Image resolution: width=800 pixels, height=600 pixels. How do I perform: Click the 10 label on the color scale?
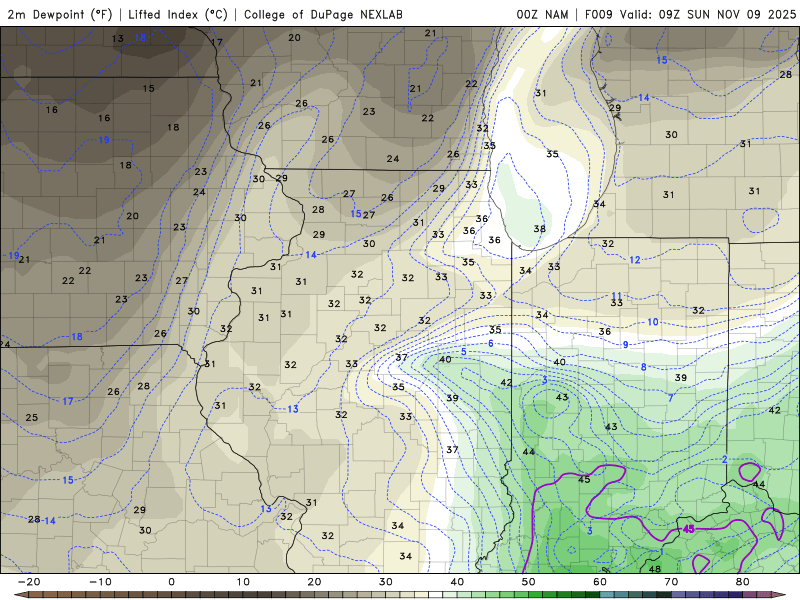tap(243, 582)
